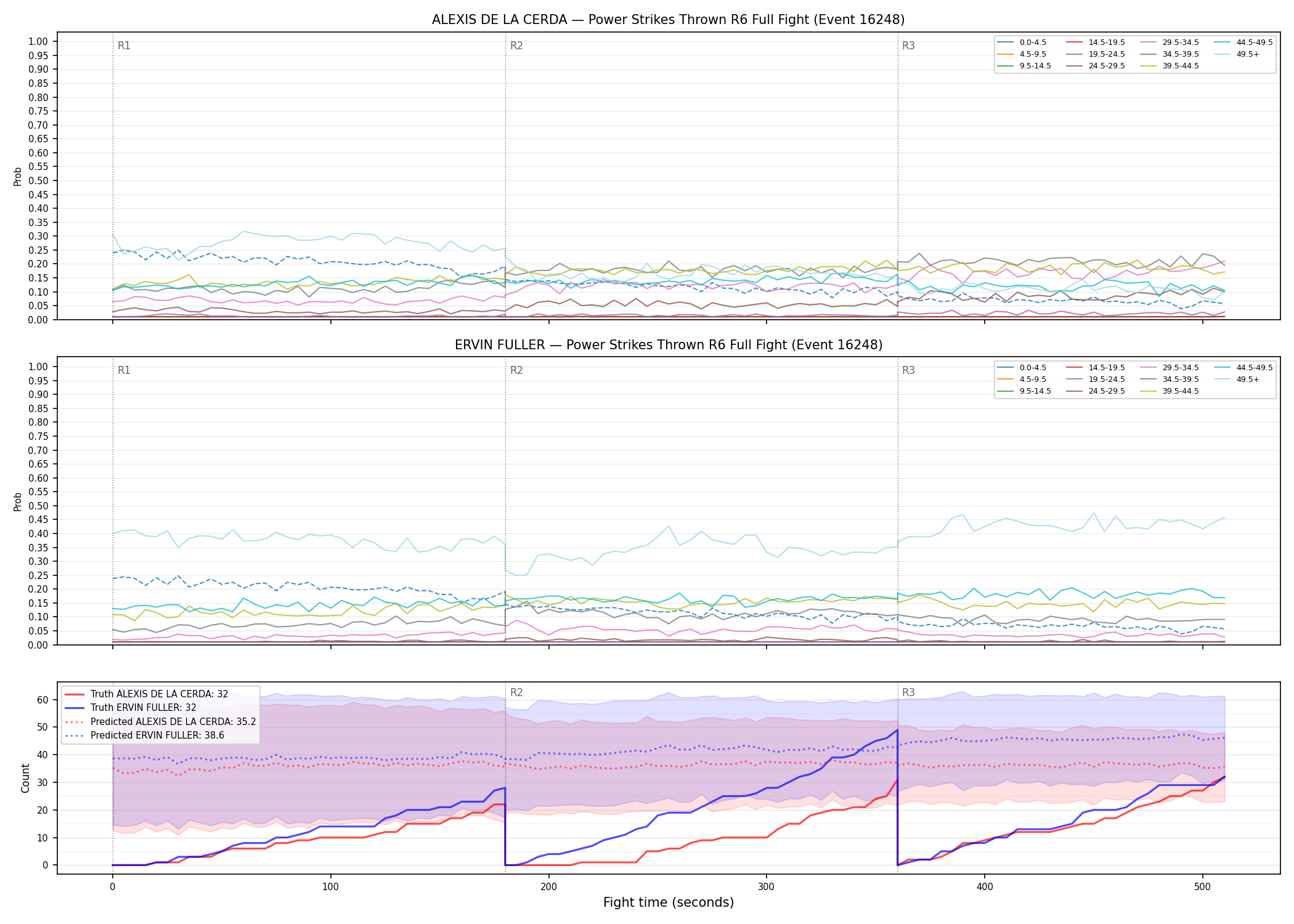Click the 'Count' y-axis label
The image size is (1294, 924).
[25, 778]
